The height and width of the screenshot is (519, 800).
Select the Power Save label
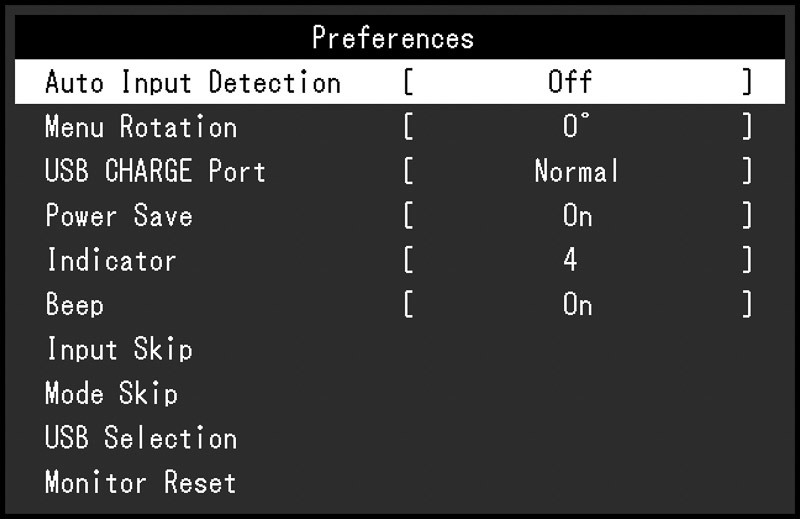coord(119,216)
